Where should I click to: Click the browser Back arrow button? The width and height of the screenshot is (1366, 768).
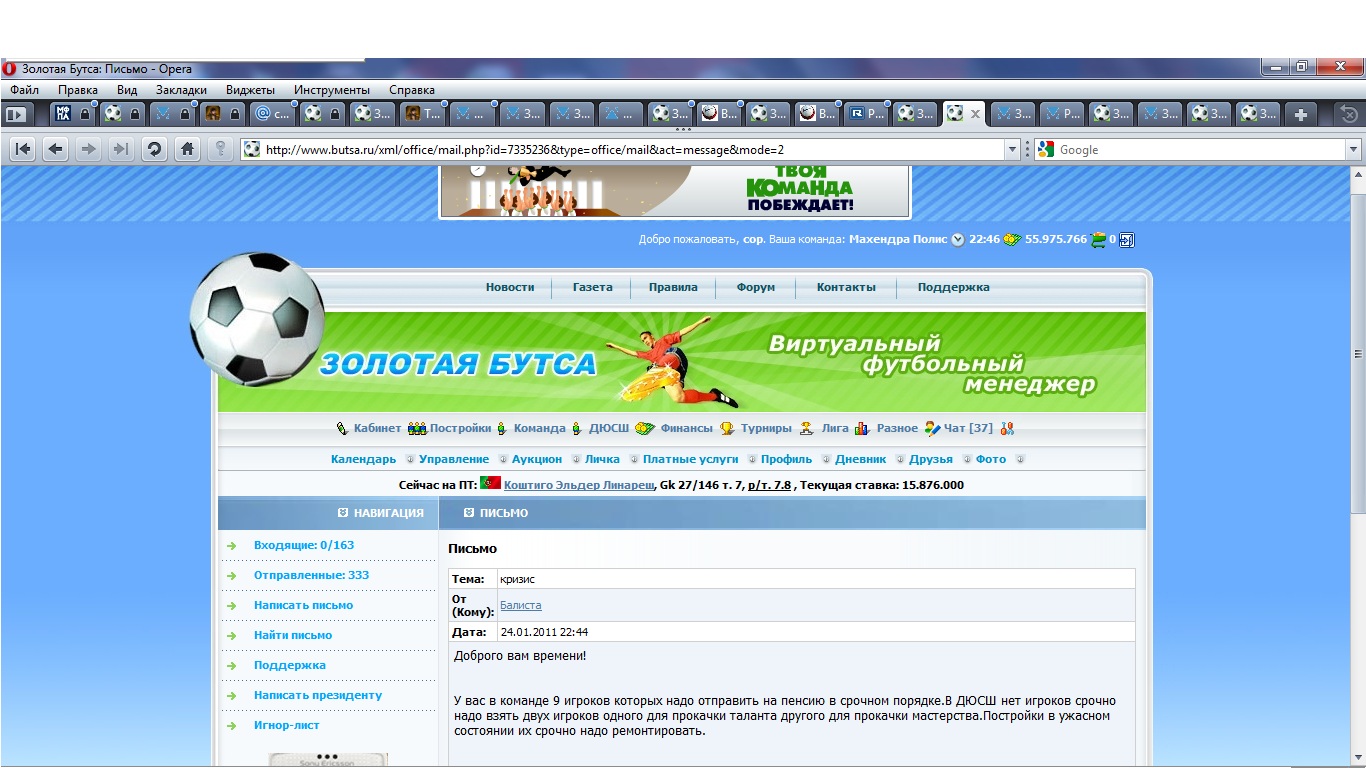pos(55,149)
